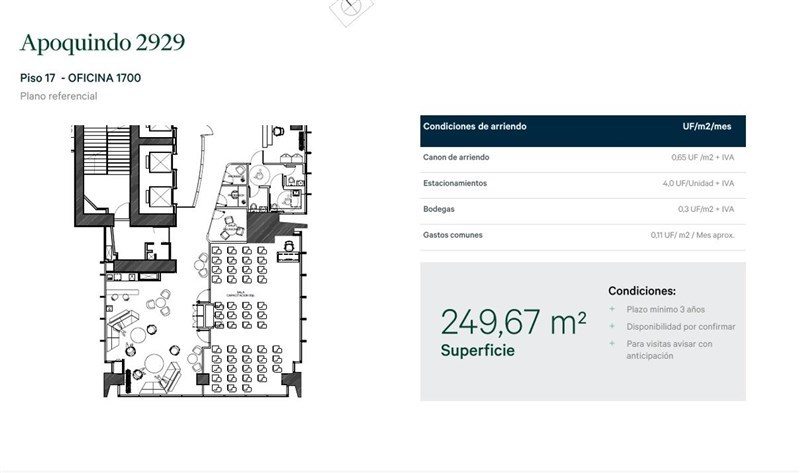The width and height of the screenshot is (800, 473).
Task: Click the 249,67 m² surface figure
Action: pyautogui.click(x=513, y=322)
